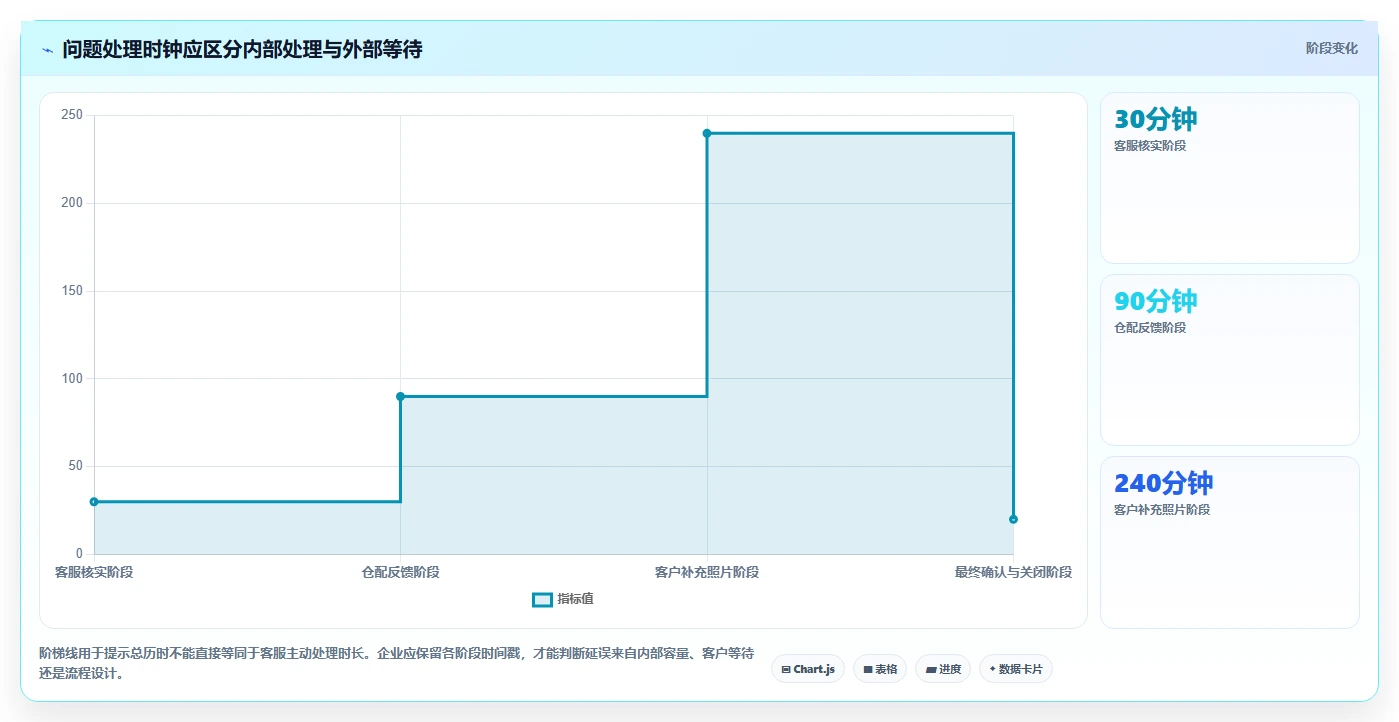Click the data point at 最终确认与关闭阶段
The image size is (1399, 722).
[1013, 519]
